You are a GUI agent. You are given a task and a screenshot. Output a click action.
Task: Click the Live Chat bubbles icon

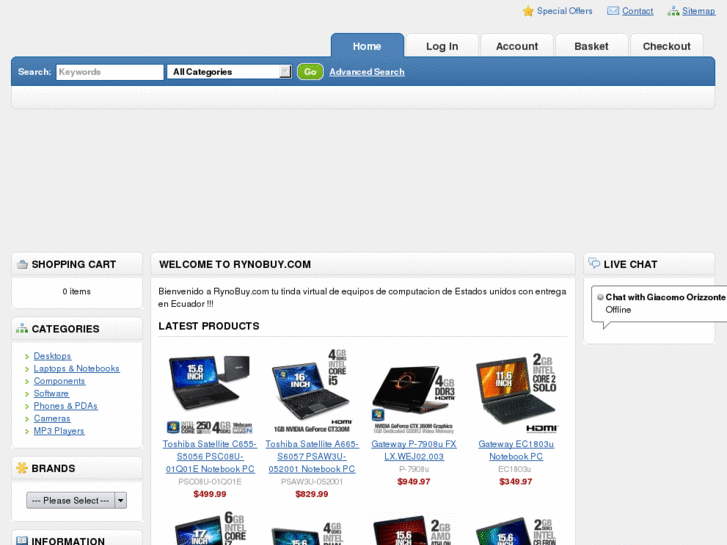pyautogui.click(x=594, y=263)
